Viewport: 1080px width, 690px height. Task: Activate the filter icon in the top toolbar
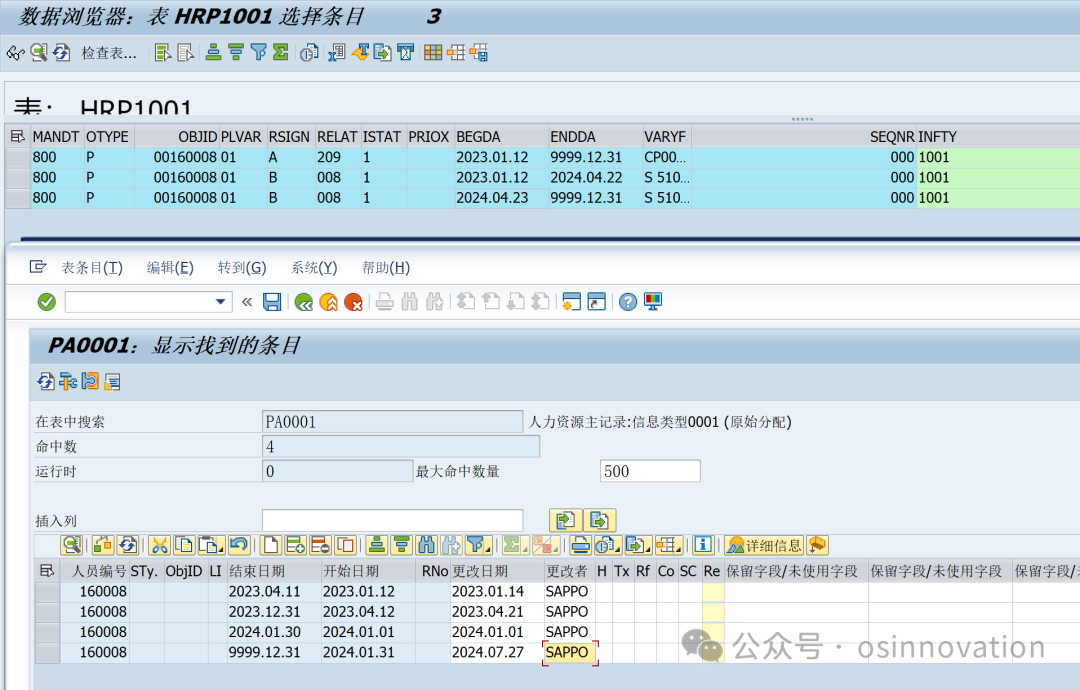(259, 52)
